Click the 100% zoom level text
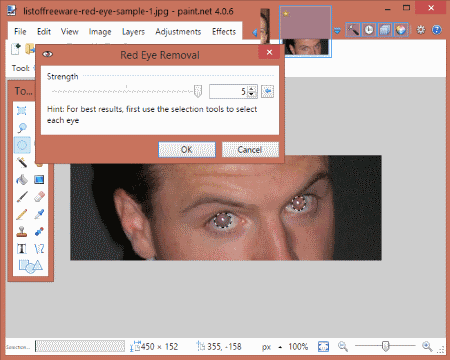The image size is (450, 360). (x=298, y=347)
